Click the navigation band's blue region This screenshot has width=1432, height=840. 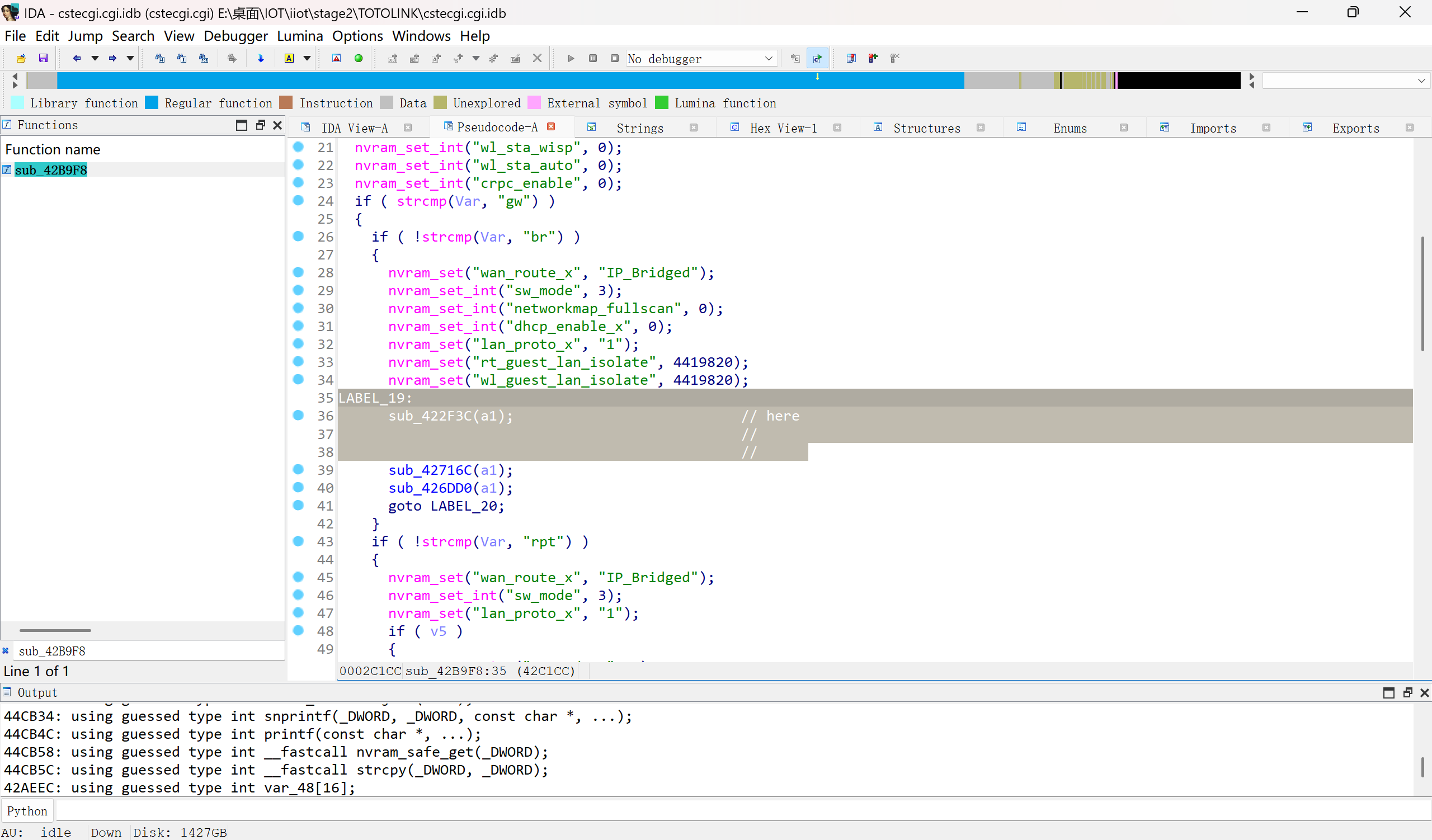[x=510, y=81]
